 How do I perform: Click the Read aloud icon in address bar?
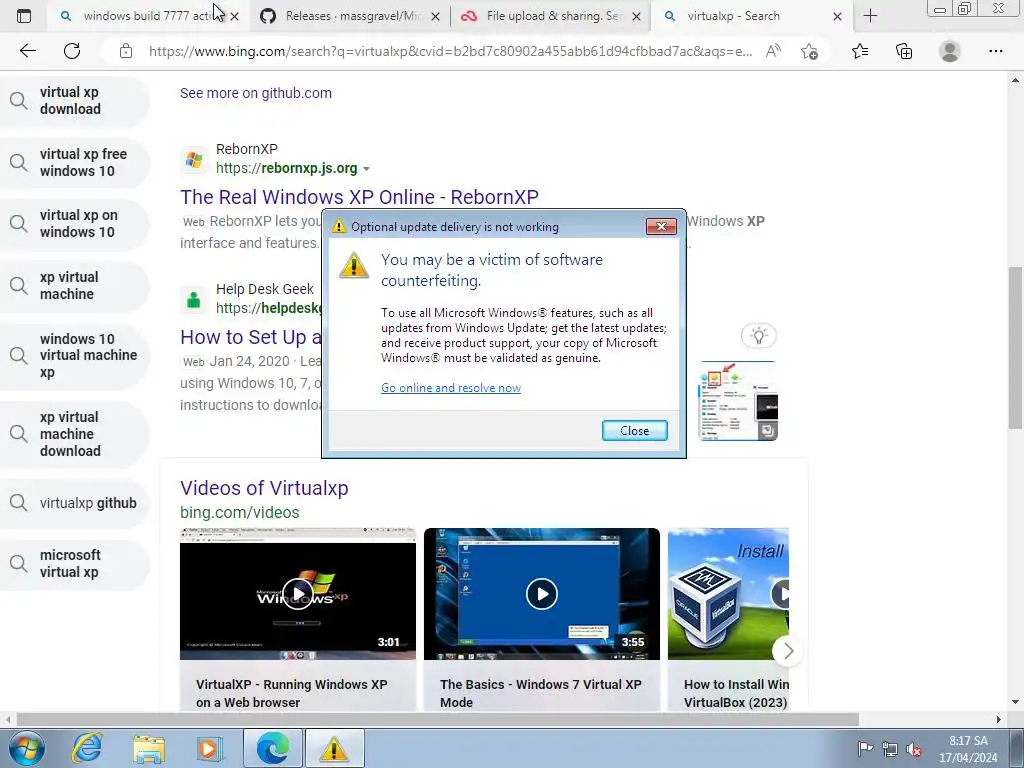coord(773,51)
